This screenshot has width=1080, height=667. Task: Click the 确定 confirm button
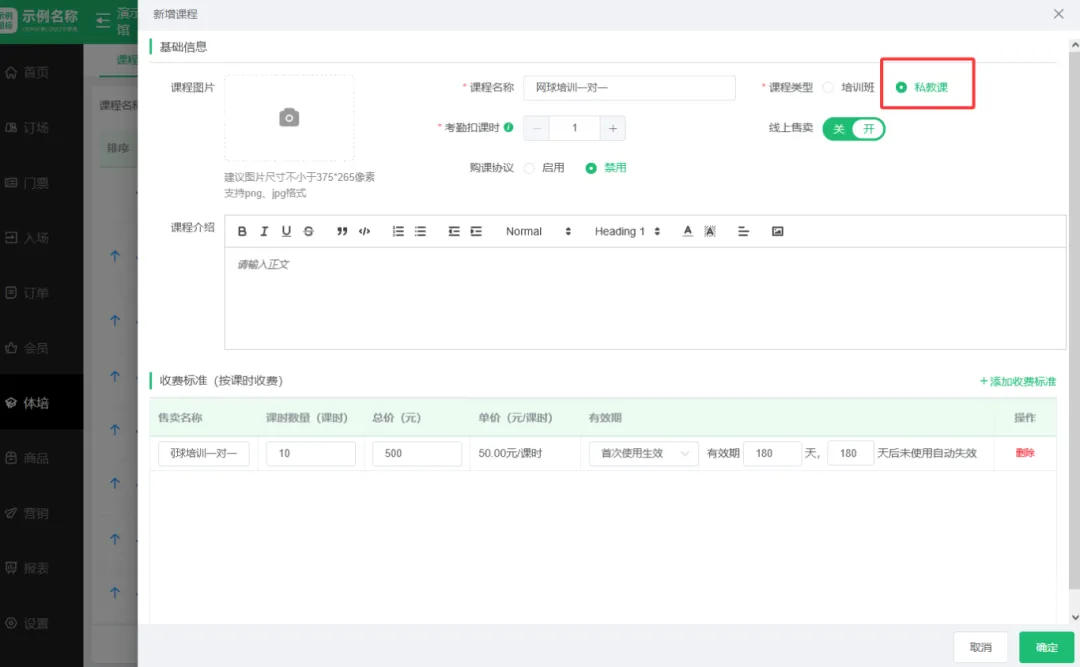click(1046, 647)
